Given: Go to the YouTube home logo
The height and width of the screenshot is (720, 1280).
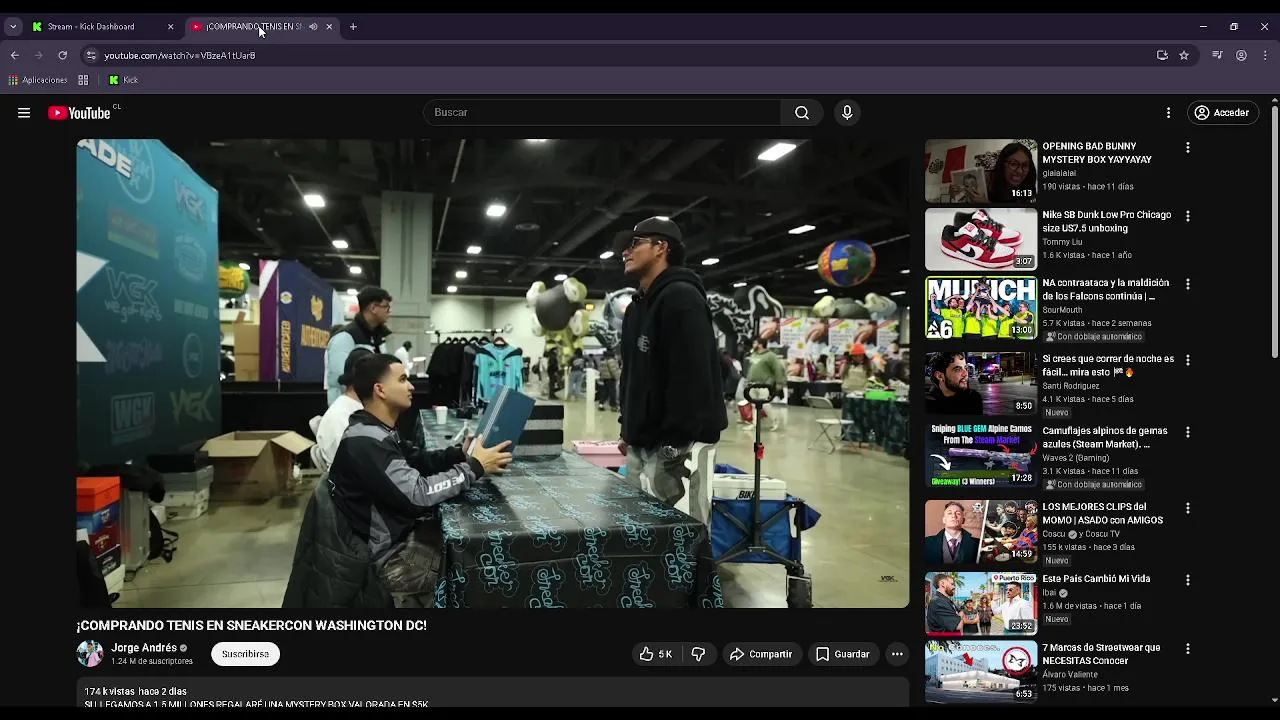Looking at the screenshot, I should point(79,113).
